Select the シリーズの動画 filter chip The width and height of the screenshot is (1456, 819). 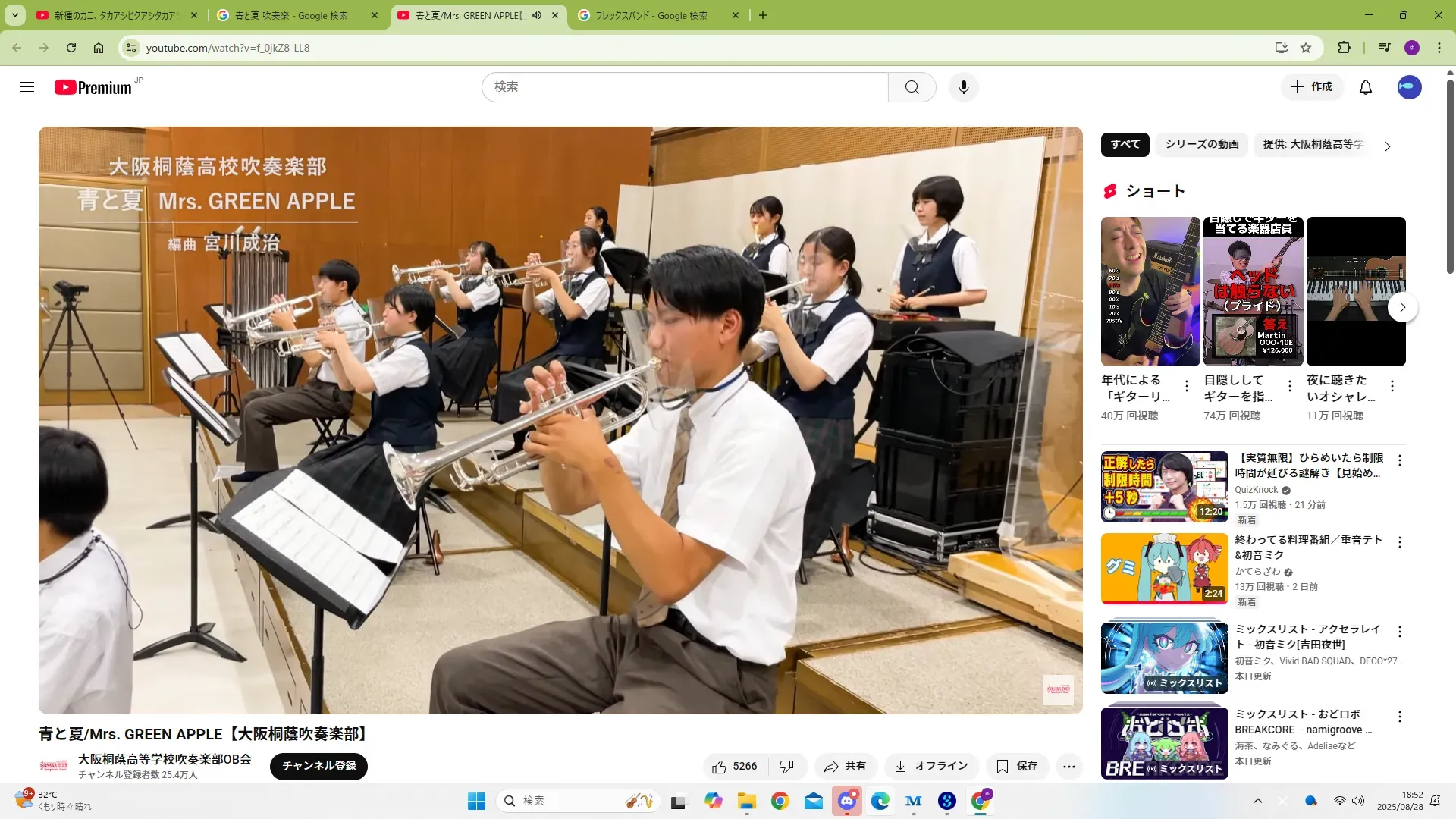click(x=1201, y=144)
